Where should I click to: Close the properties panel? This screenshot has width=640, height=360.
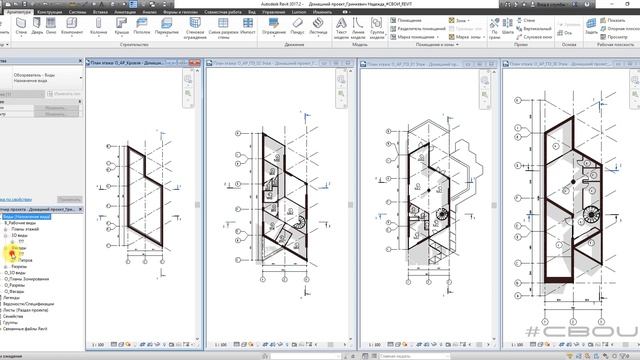80,61
